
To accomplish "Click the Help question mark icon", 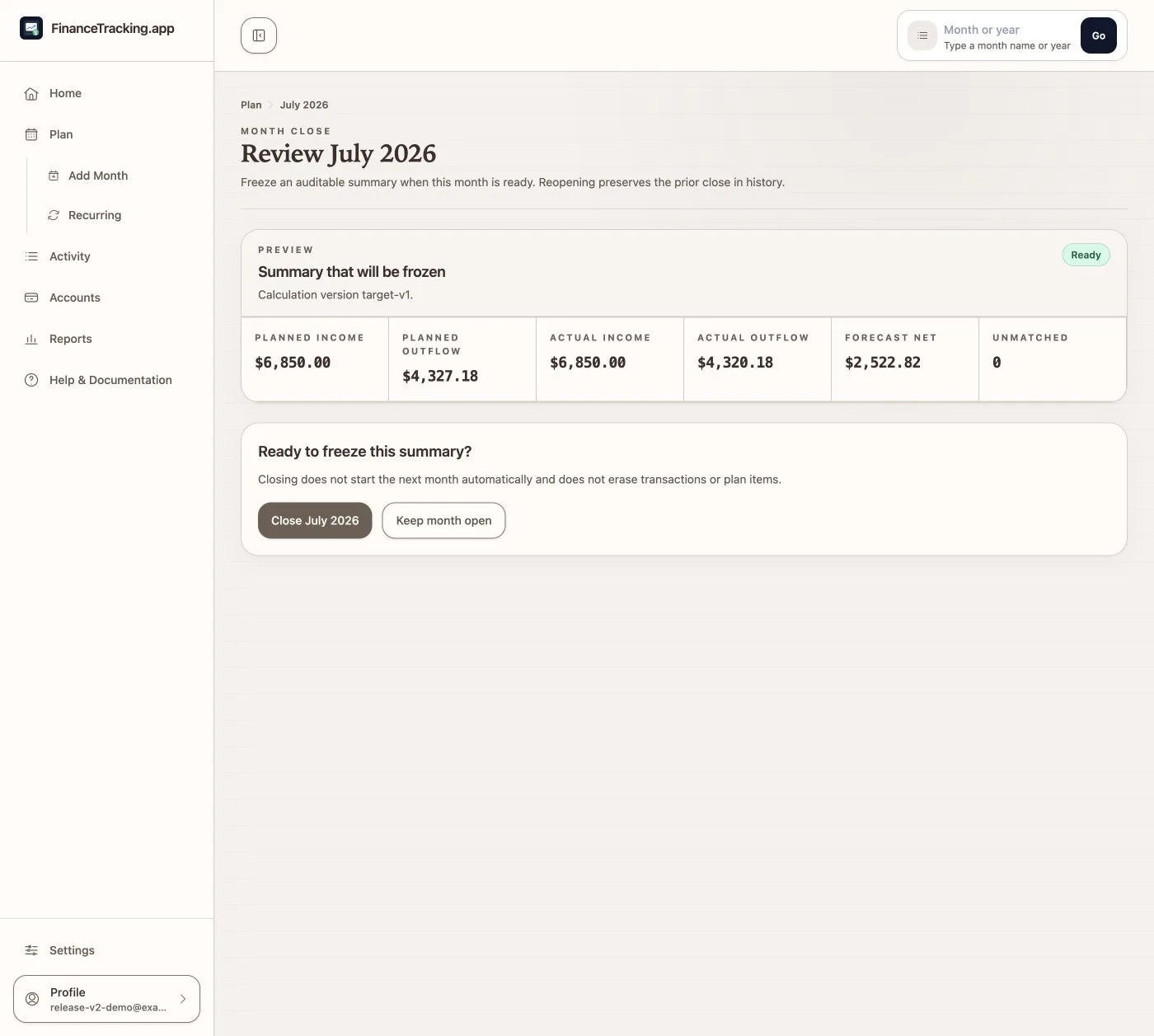I will pyautogui.click(x=31, y=380).
